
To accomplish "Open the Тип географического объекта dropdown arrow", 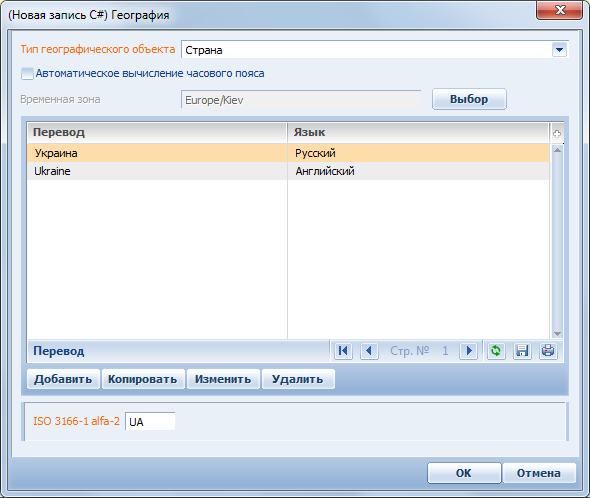I will [x=559, y=50].
